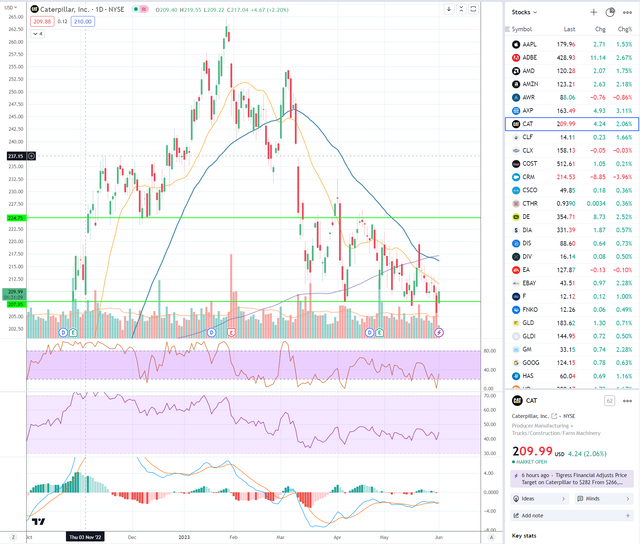Click the CLF logo icon

coord(516,137)
